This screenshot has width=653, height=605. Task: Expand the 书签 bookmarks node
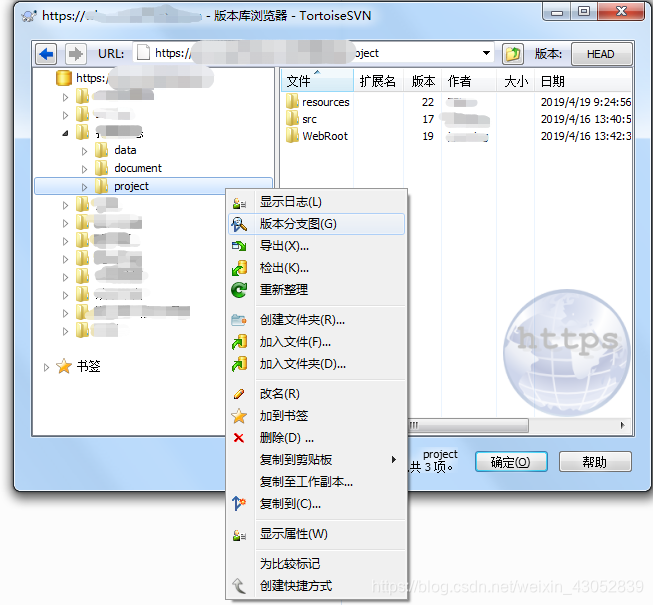point(46,367)
